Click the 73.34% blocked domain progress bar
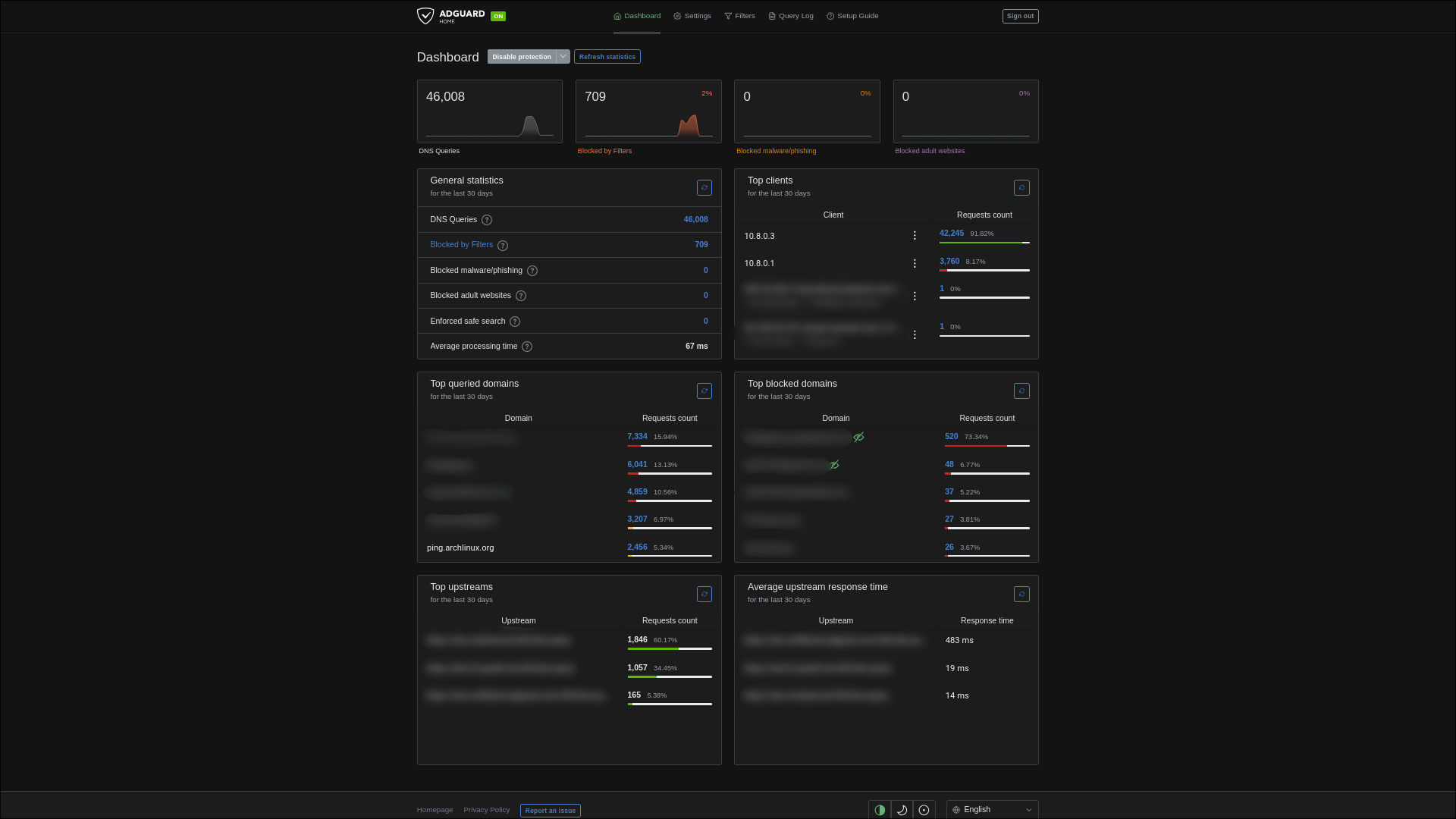The image size is (1456, 819). click(987, 446)
